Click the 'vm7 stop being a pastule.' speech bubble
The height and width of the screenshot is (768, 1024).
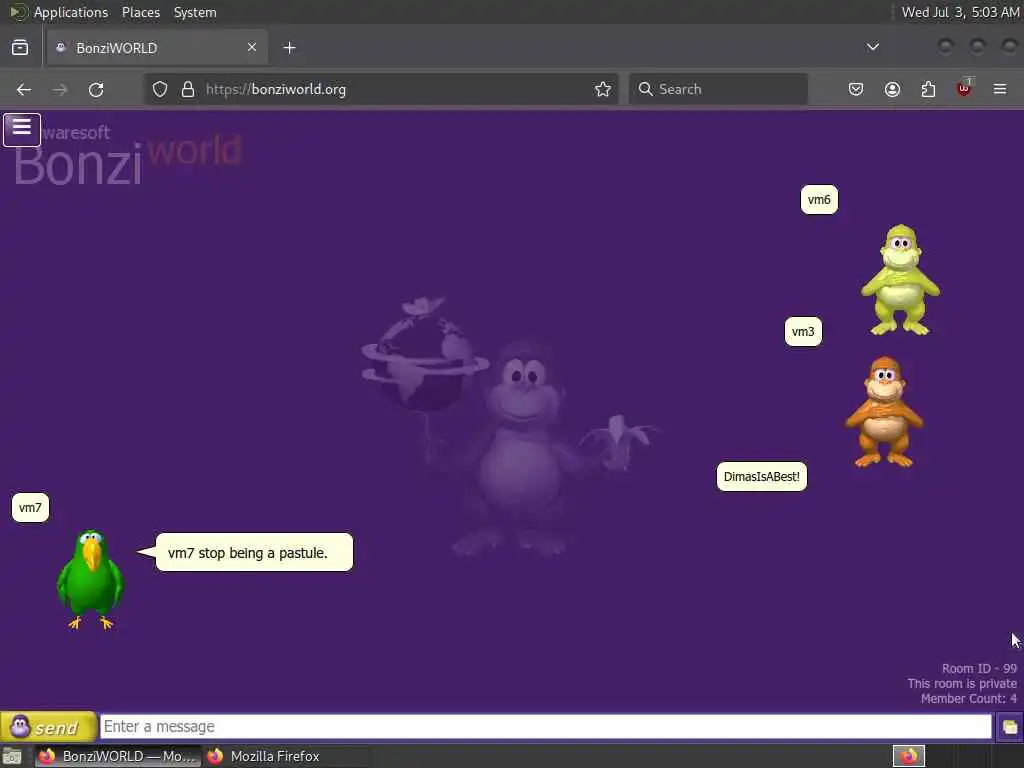pos(254,552)
